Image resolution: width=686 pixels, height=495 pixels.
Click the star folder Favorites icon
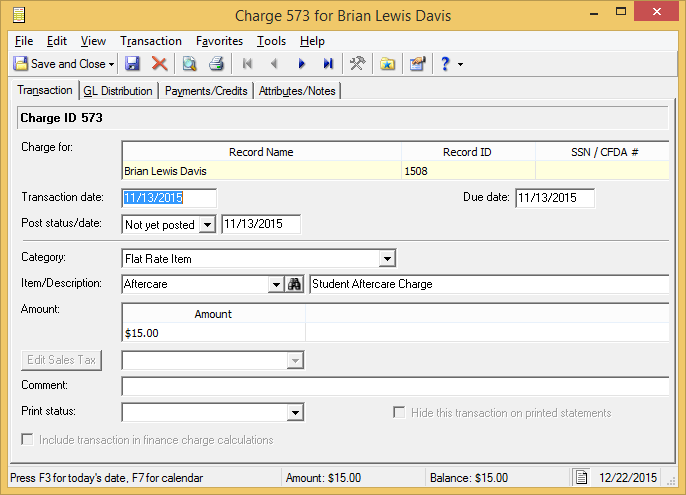pos(388,64)
